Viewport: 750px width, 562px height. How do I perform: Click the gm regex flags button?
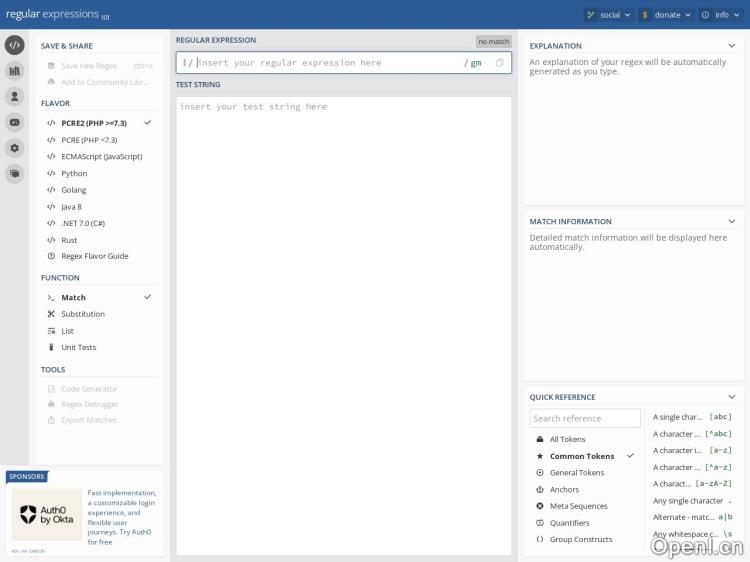point(475,63)
